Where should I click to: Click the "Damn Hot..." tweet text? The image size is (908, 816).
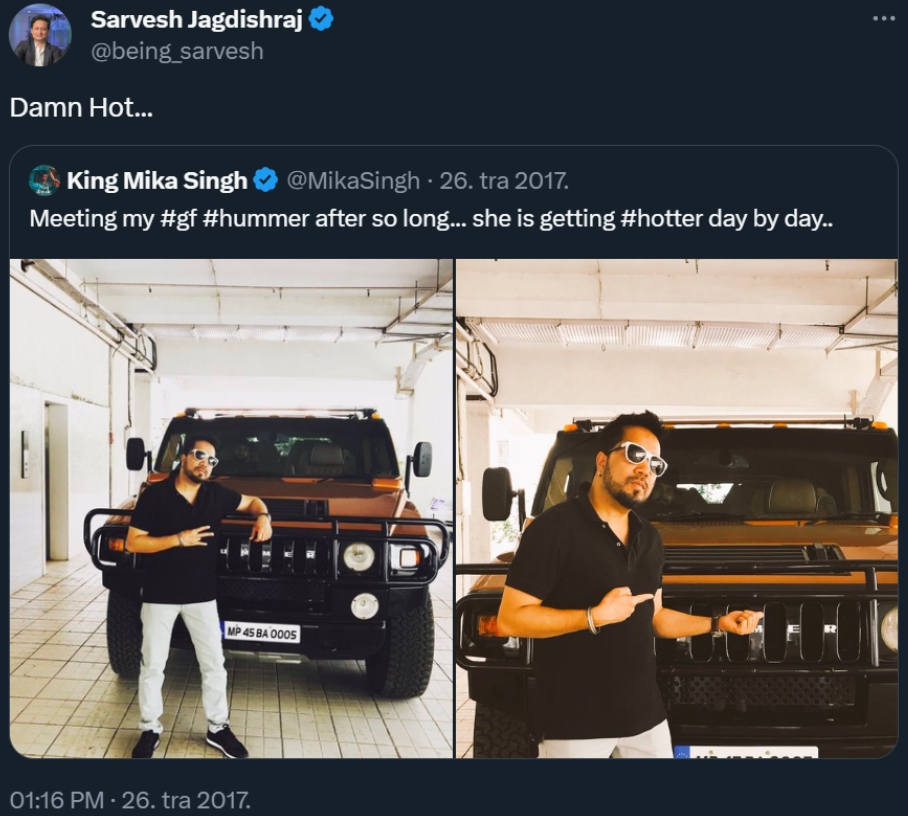click(82, 108)
